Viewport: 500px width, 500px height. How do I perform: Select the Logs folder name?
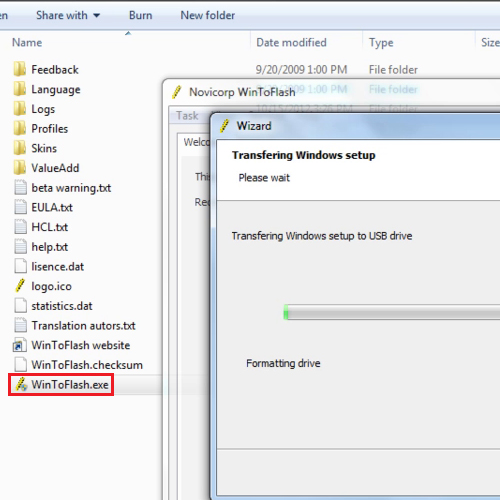point(43,109)
